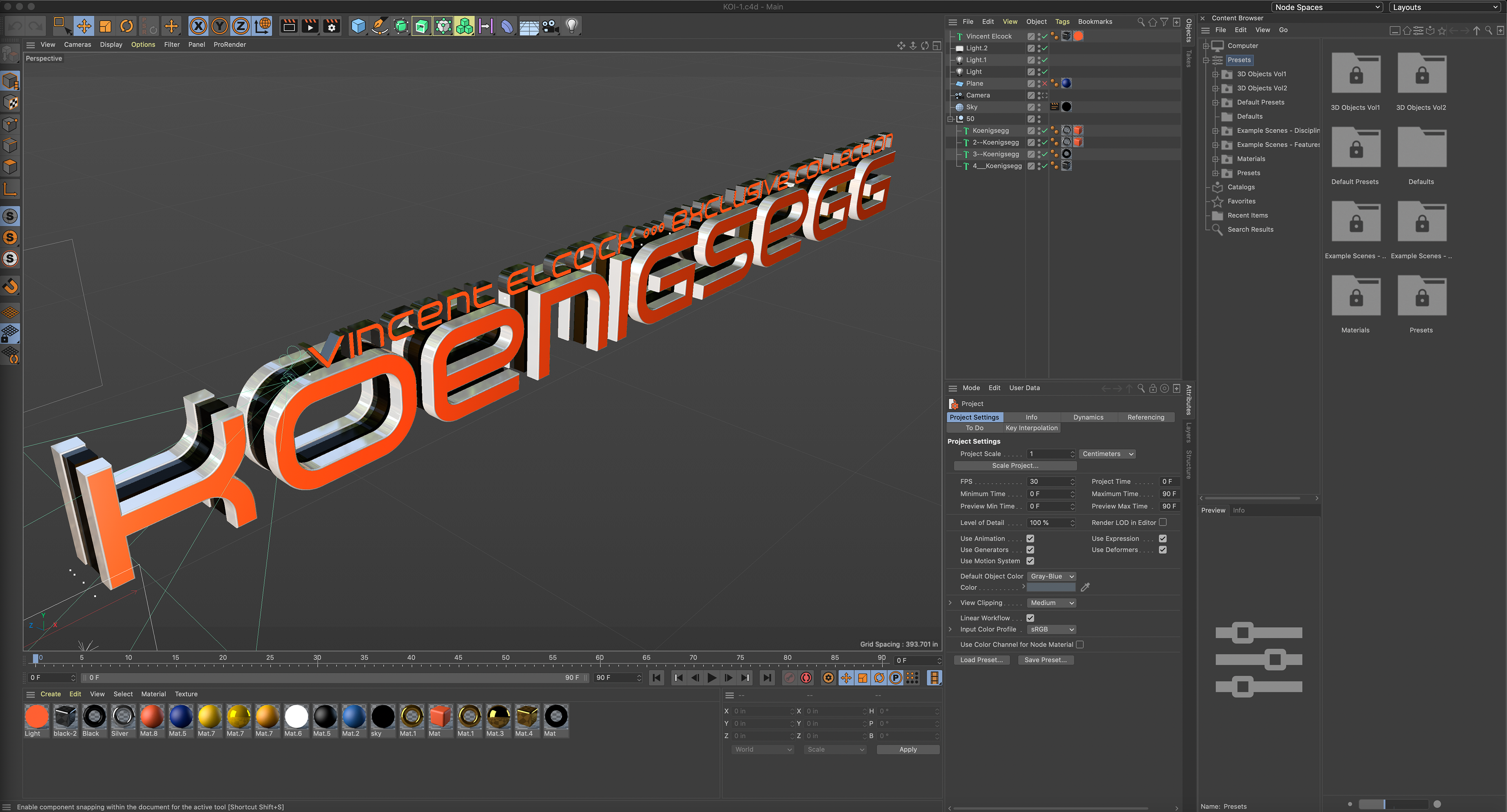This screenshot has width=1507, height=812.
Task: Open the Node Spaces dropdown
Action: click(x=1327, y=7)
